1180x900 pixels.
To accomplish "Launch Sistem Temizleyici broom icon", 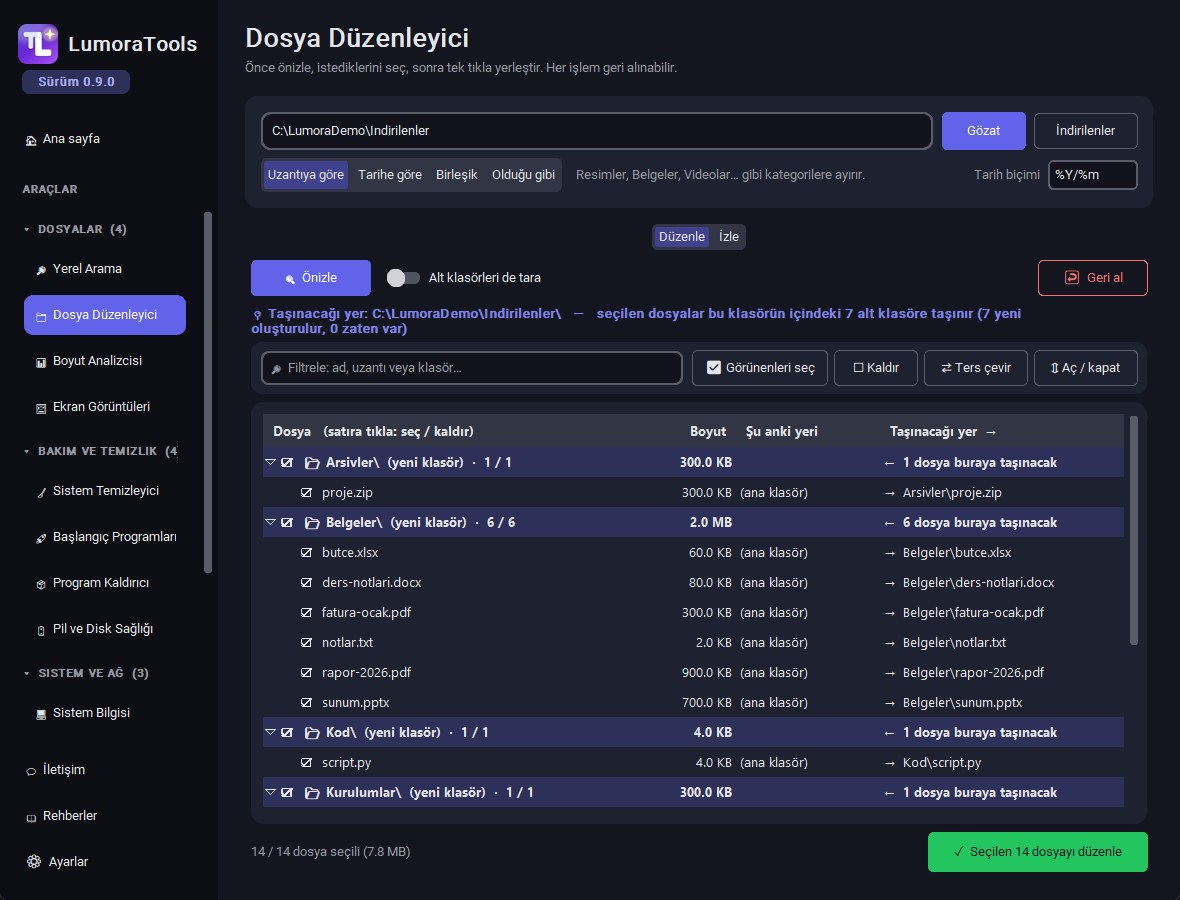I will 41,492.
